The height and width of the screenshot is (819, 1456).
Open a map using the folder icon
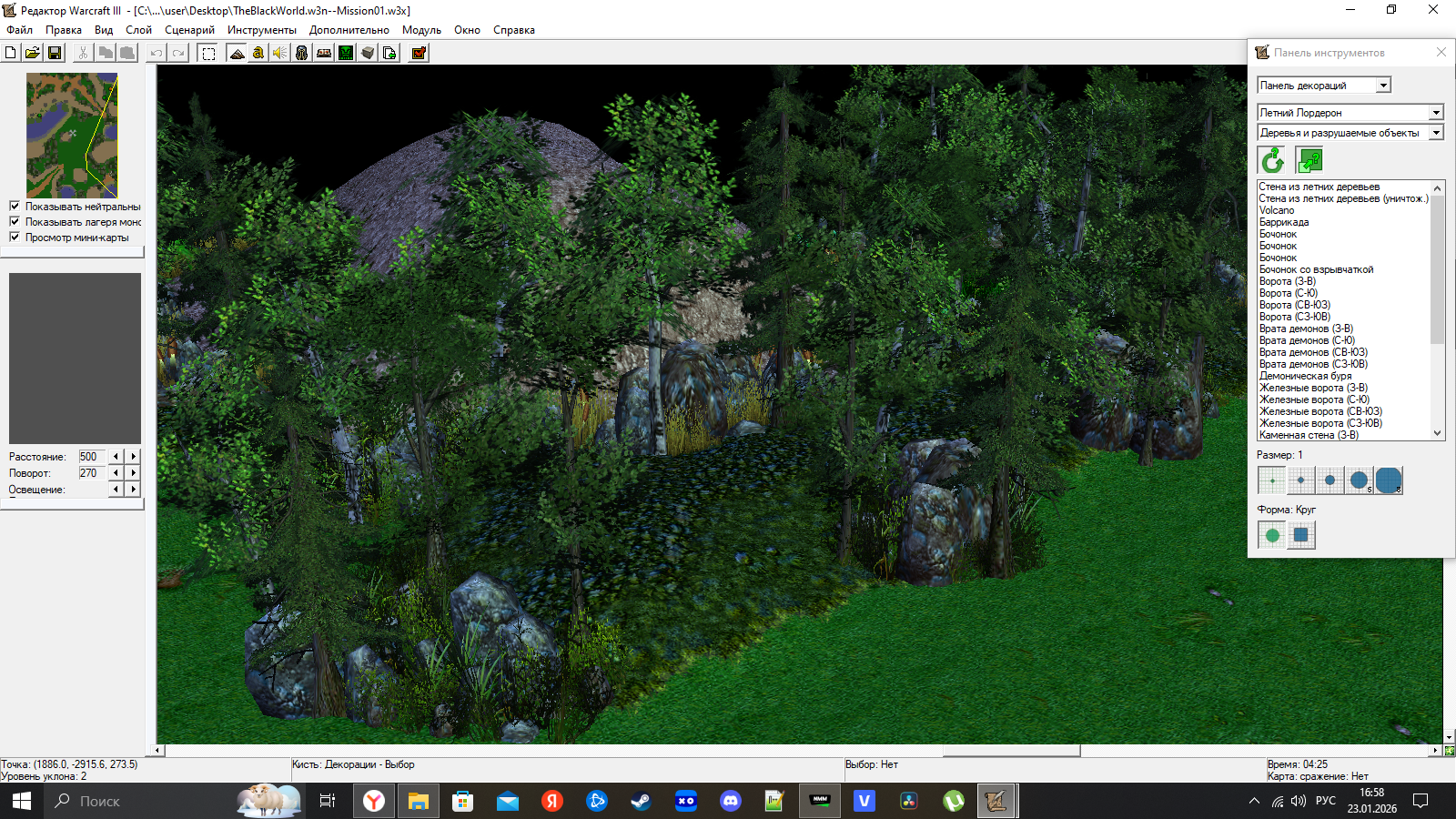(x=33, y=53)
